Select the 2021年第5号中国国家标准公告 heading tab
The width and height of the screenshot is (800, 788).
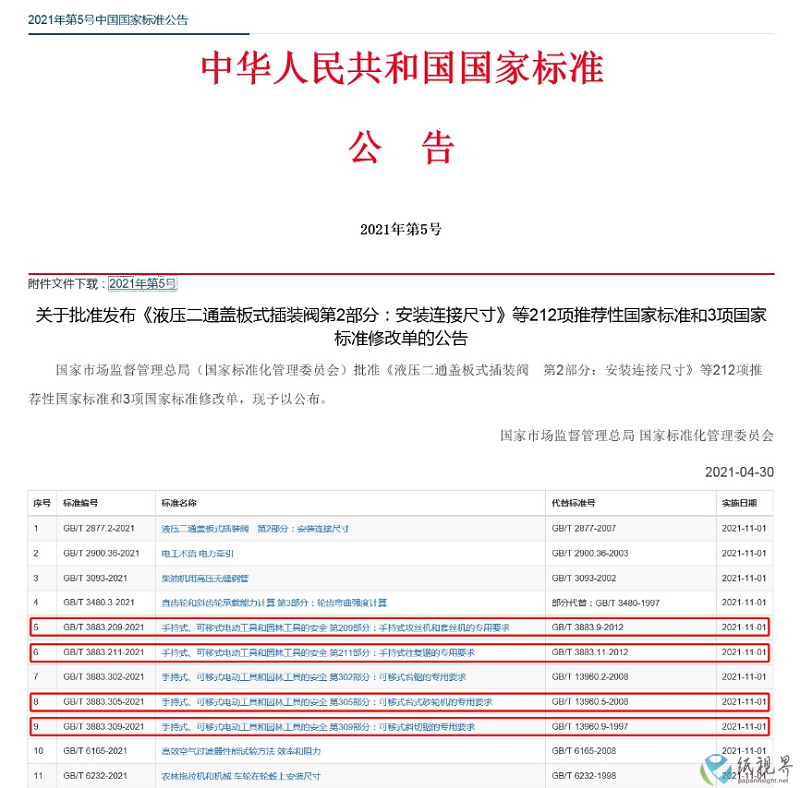[x=108, y=20]
